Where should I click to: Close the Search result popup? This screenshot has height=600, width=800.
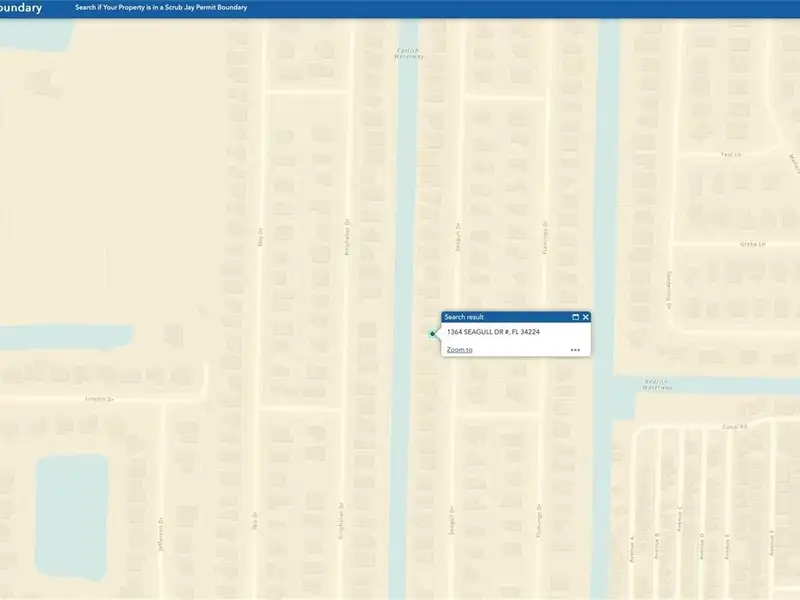[586, 317]
